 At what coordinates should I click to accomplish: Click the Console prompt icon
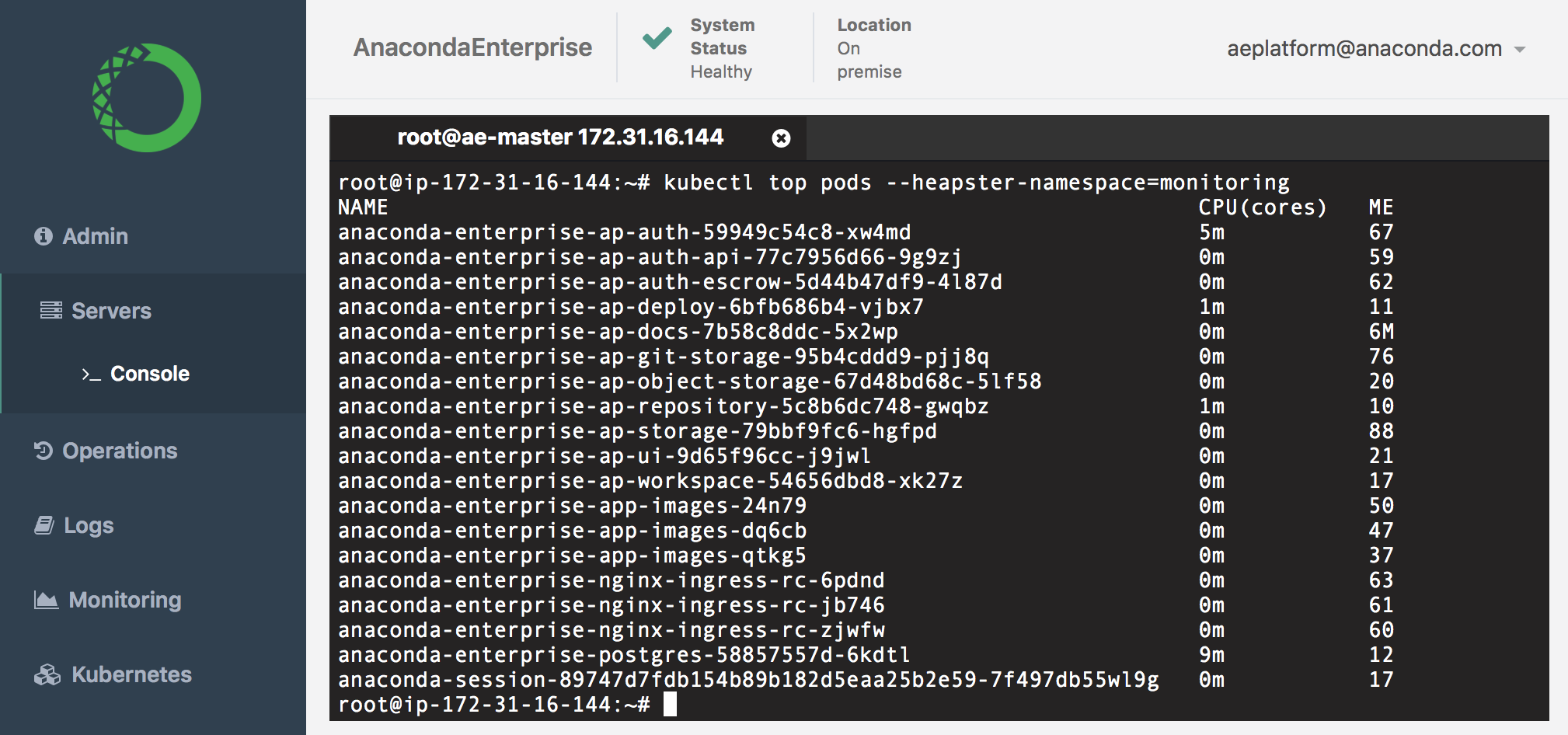(91, 374)
